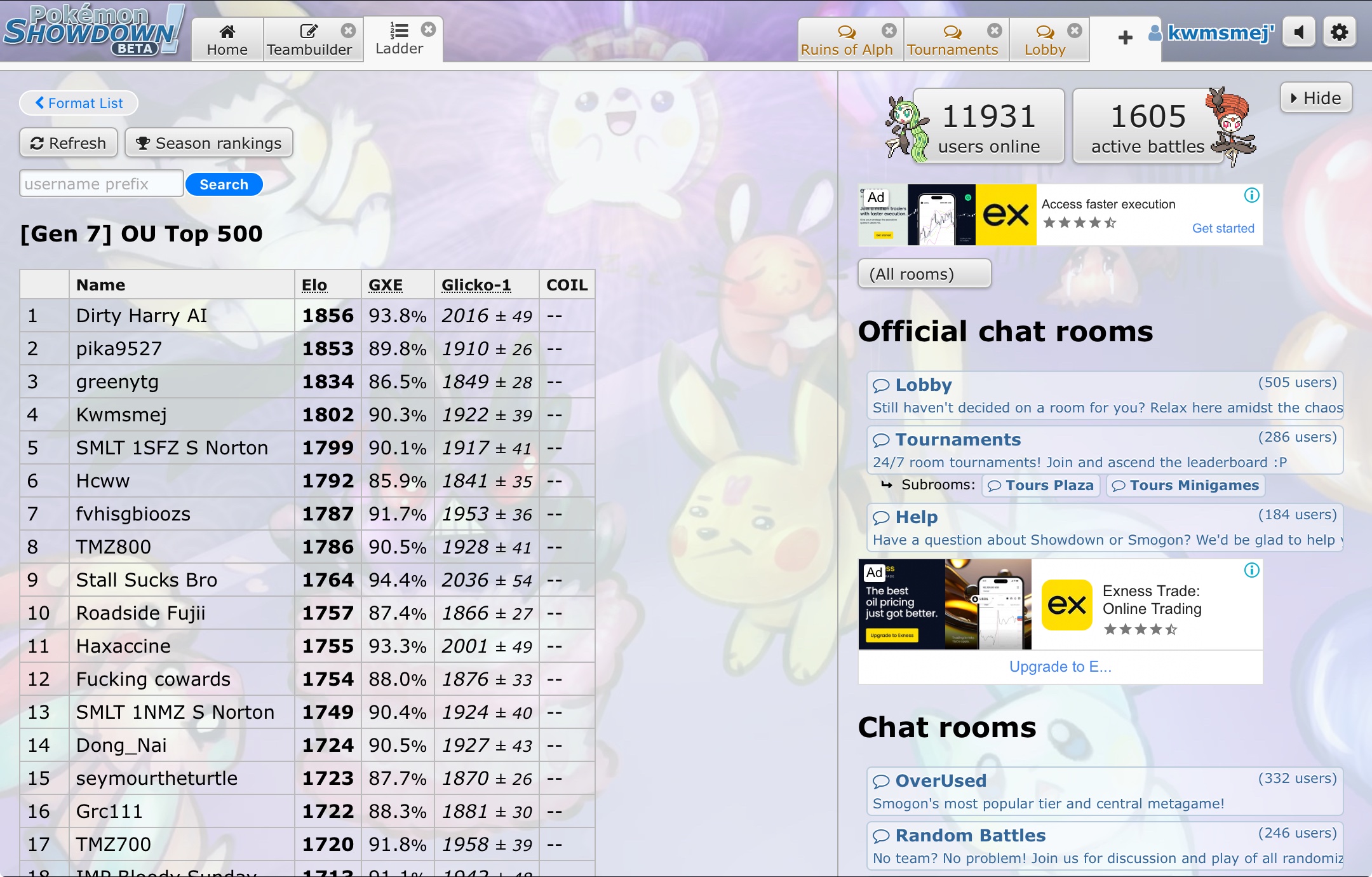Viewport: 1372px width, 877px height.
Task: Click the COIL column header
Action: 567,285
